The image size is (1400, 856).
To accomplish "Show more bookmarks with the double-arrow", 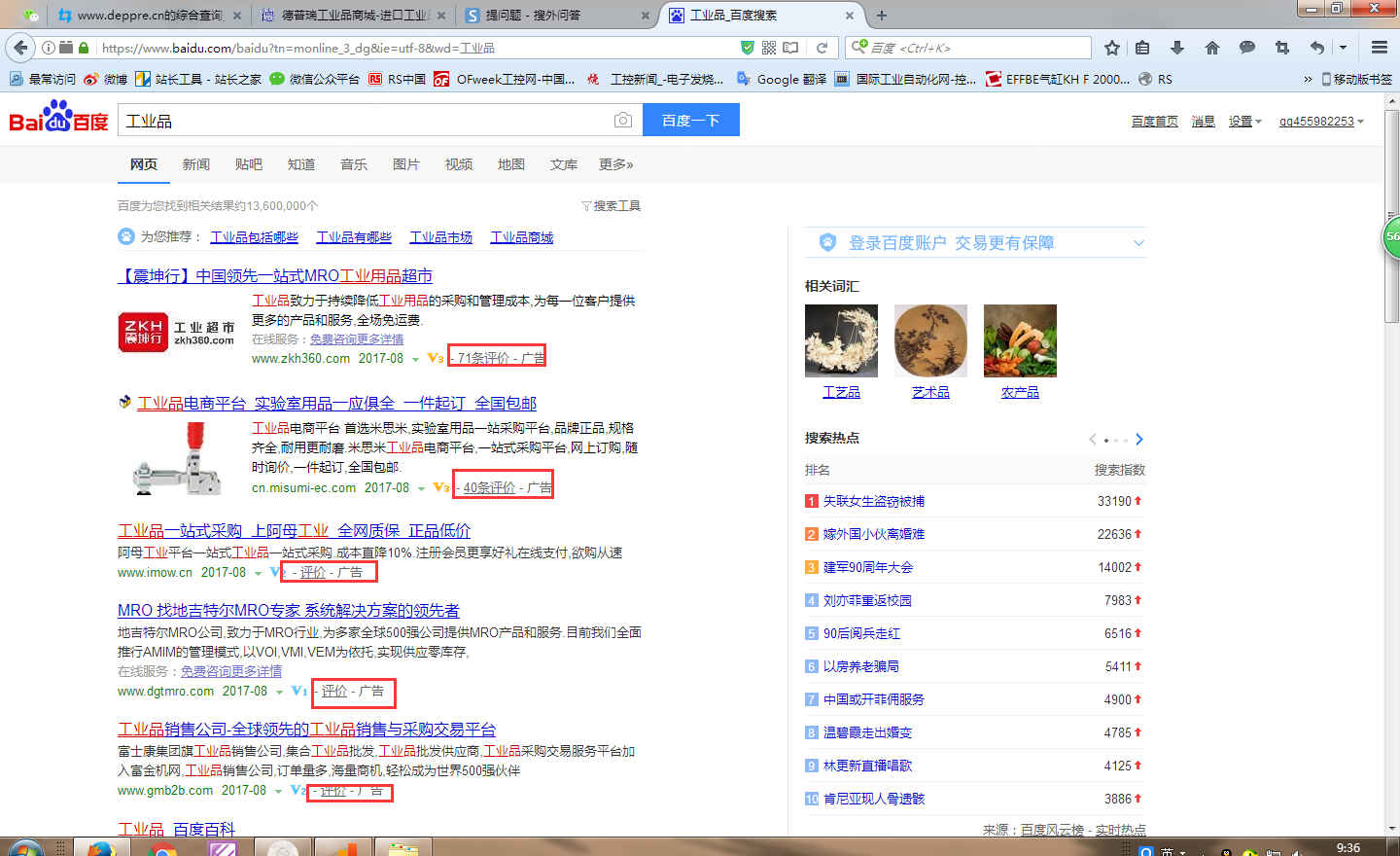I will coord(1308,79).
